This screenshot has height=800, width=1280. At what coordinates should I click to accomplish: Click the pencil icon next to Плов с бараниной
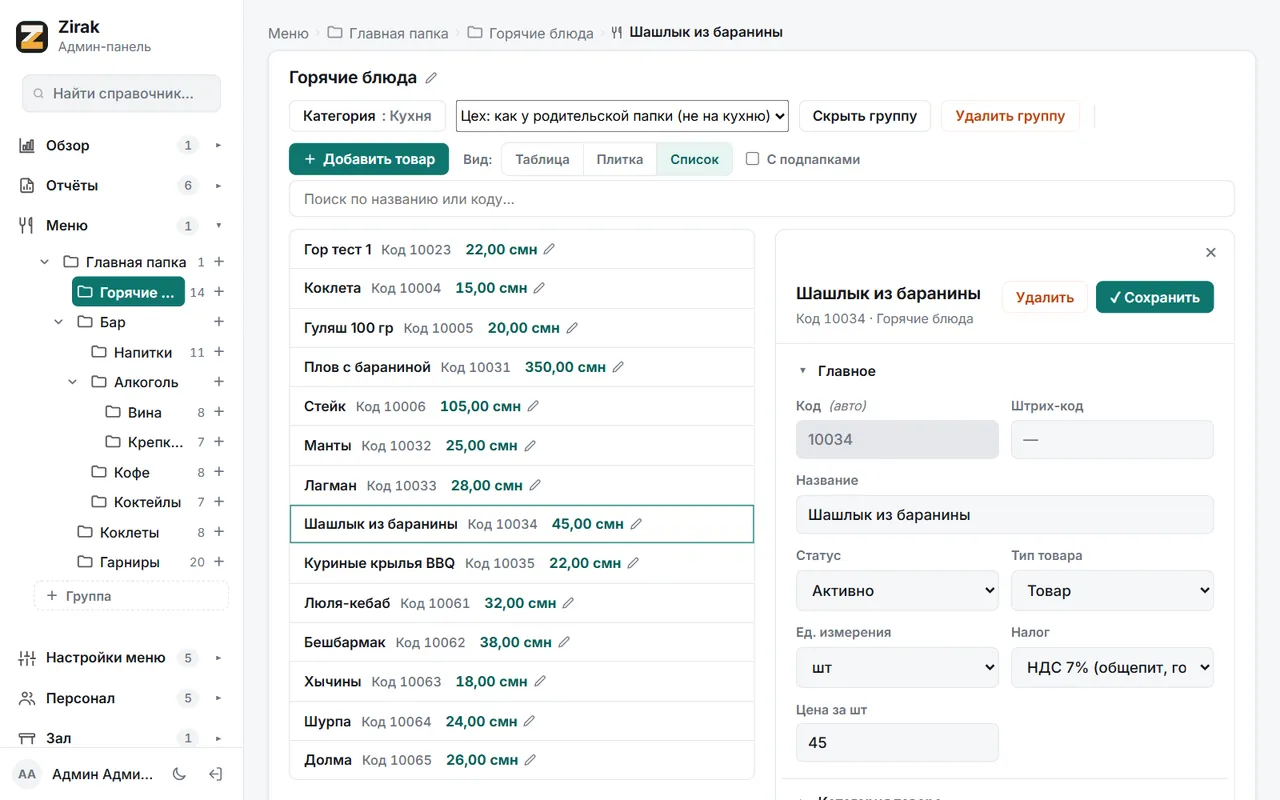tap(618, 367)
